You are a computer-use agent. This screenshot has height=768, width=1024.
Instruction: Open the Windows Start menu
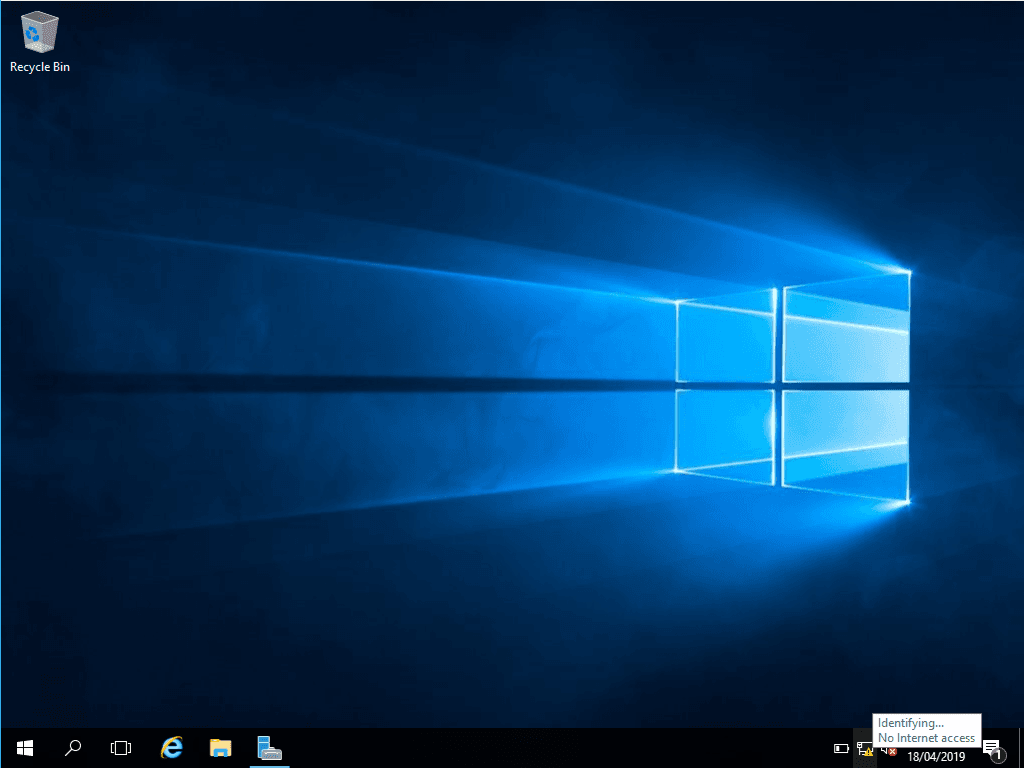pyautogui.click(x=25, y=748)
